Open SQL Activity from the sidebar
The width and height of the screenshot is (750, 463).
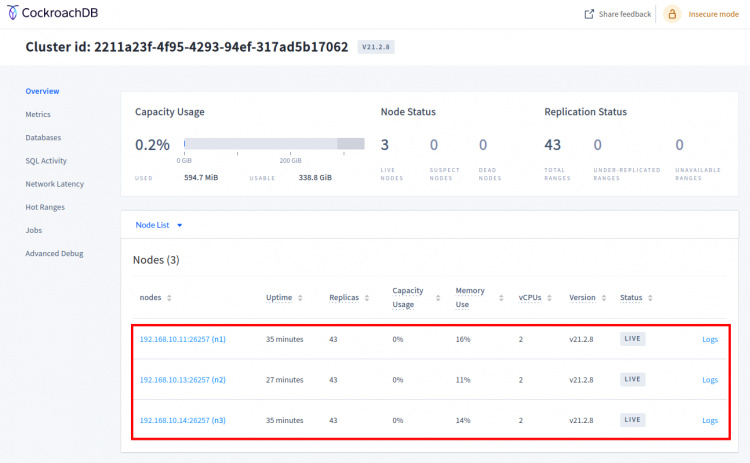46,160
